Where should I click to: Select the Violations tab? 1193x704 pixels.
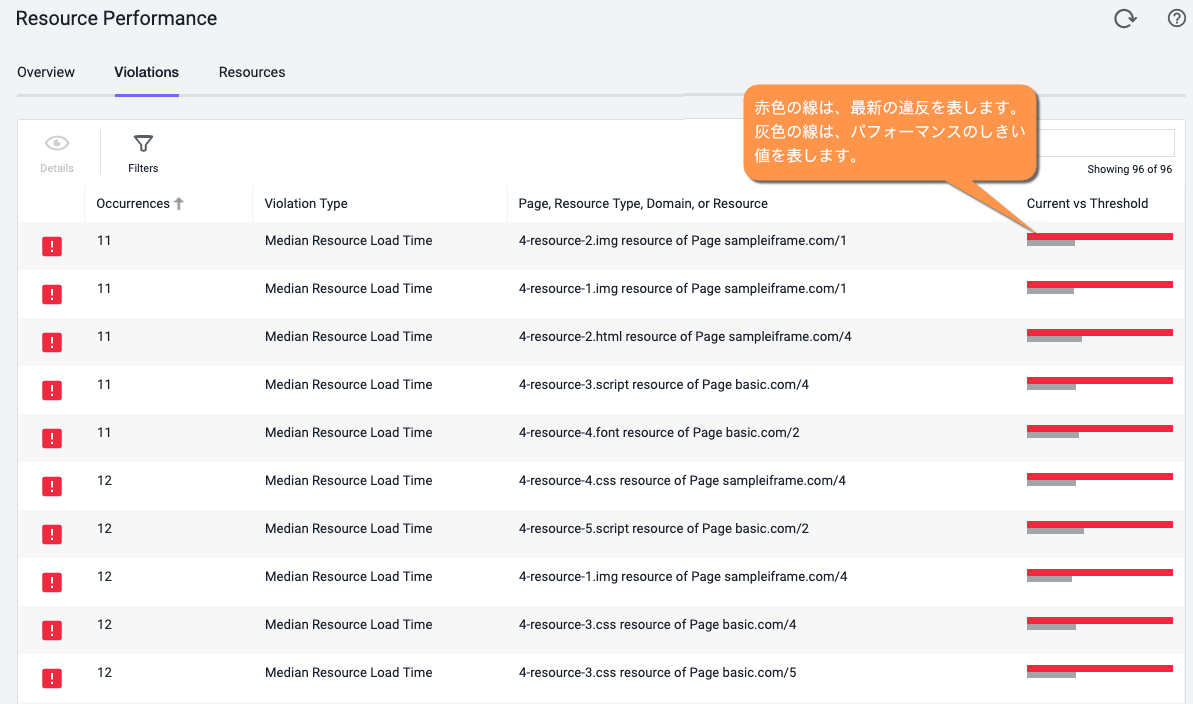coord(146,72)
